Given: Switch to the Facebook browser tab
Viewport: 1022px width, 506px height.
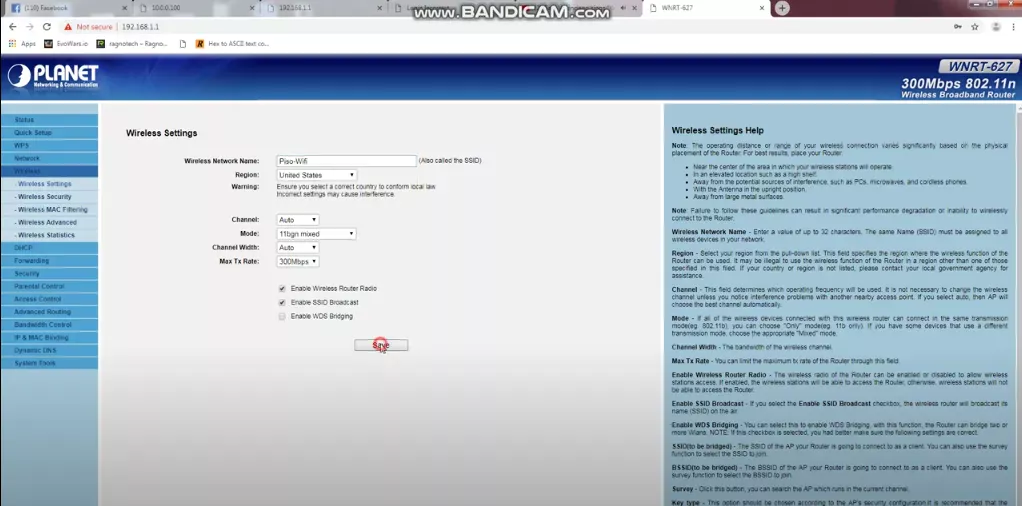Looking at the screenshot, I should [45, 8].
